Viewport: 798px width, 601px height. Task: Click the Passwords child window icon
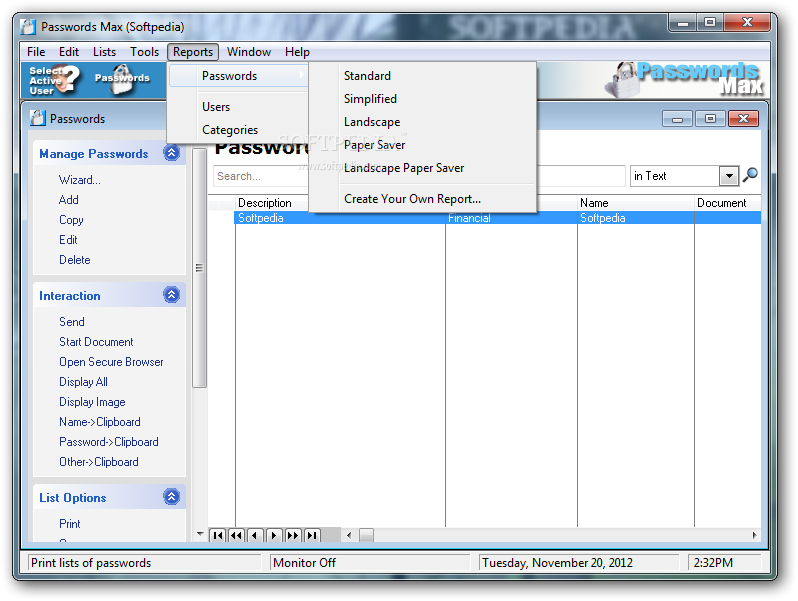(x=38, y=118)
